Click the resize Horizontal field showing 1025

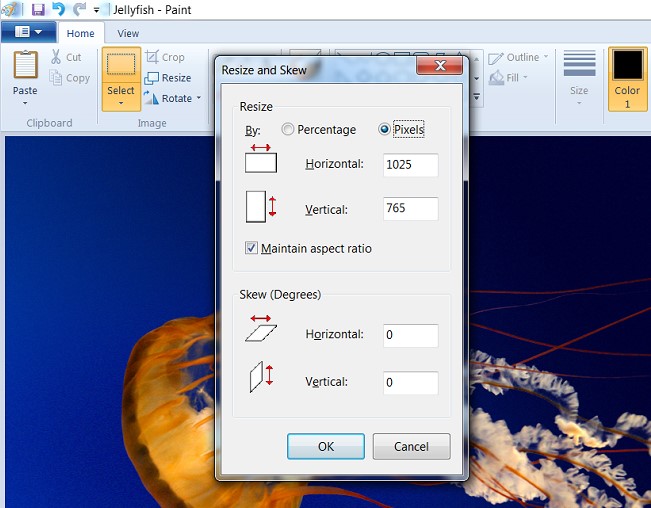410,165
